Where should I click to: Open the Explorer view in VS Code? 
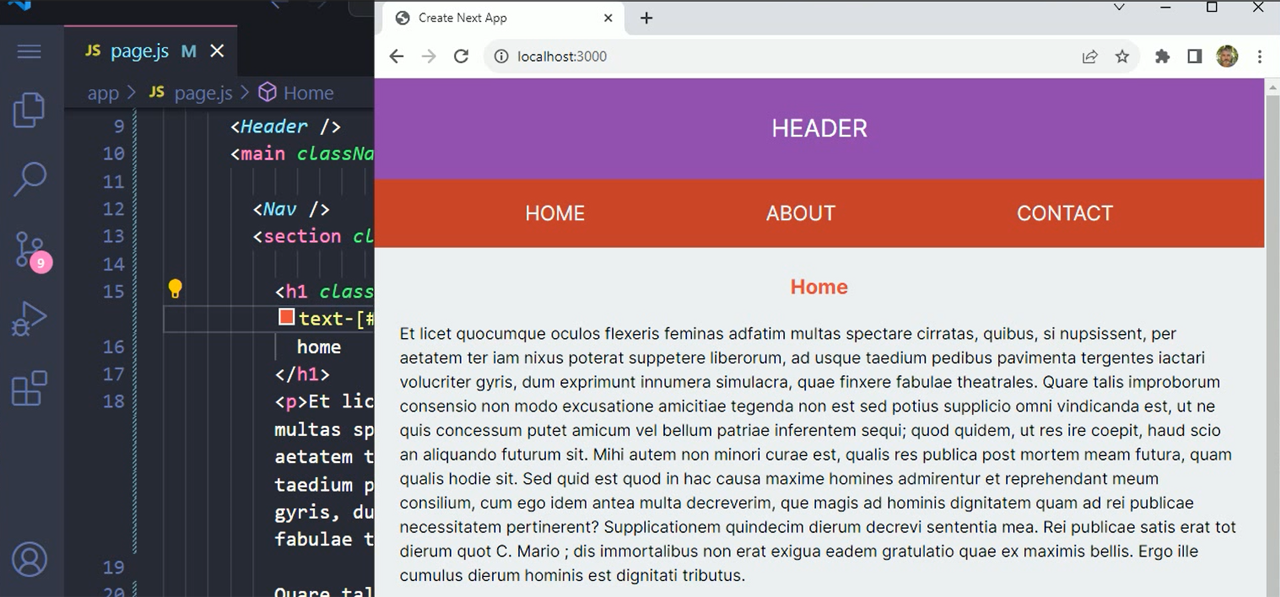(29, 110)
